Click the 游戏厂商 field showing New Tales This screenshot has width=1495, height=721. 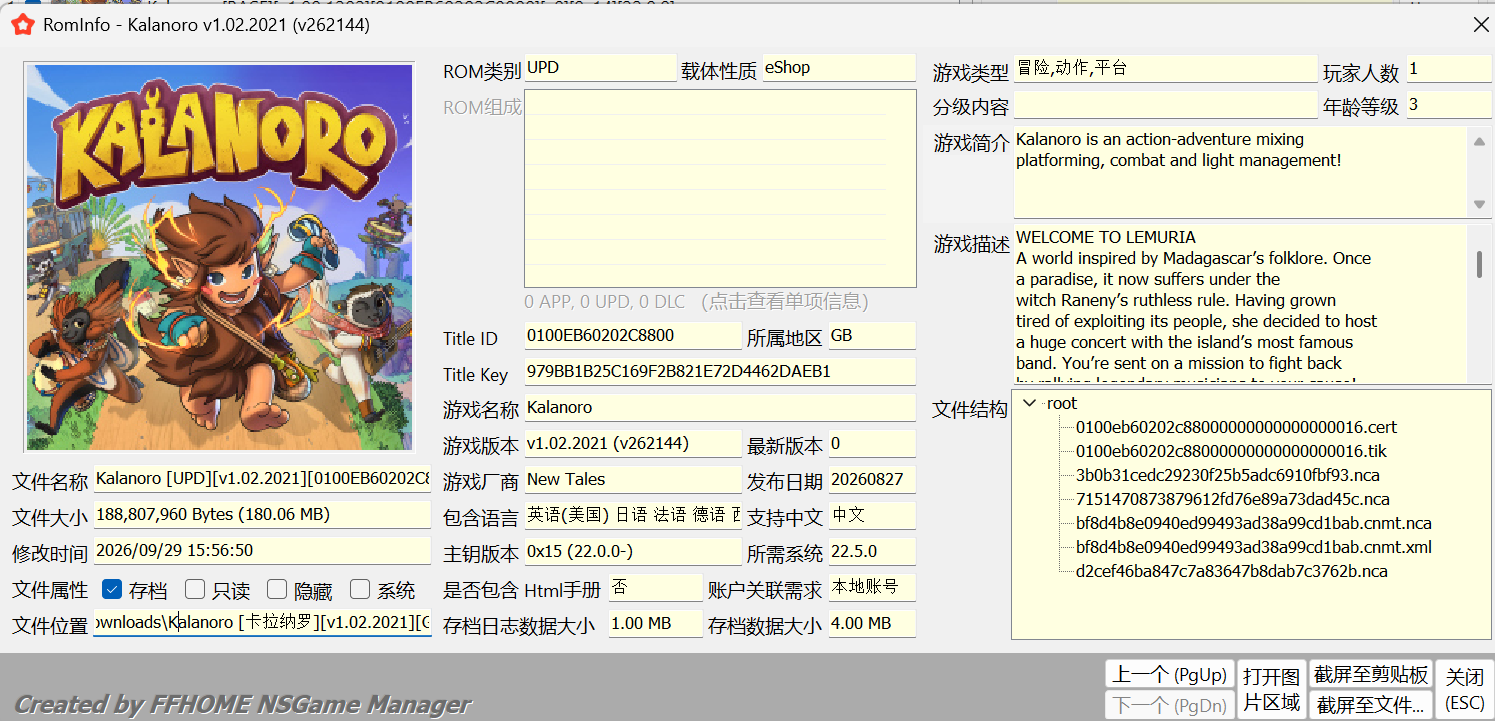[x=632, y=480]
